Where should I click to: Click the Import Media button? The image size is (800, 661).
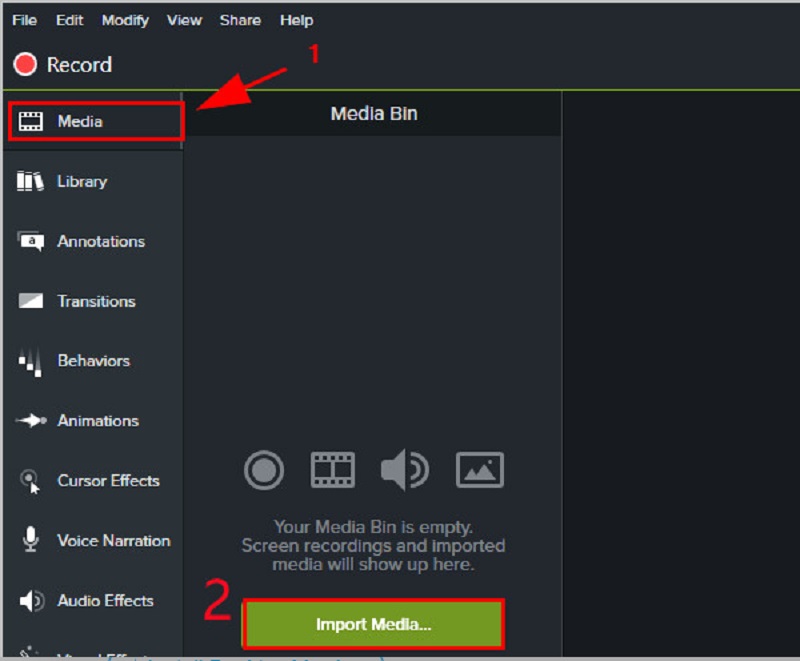374,623
